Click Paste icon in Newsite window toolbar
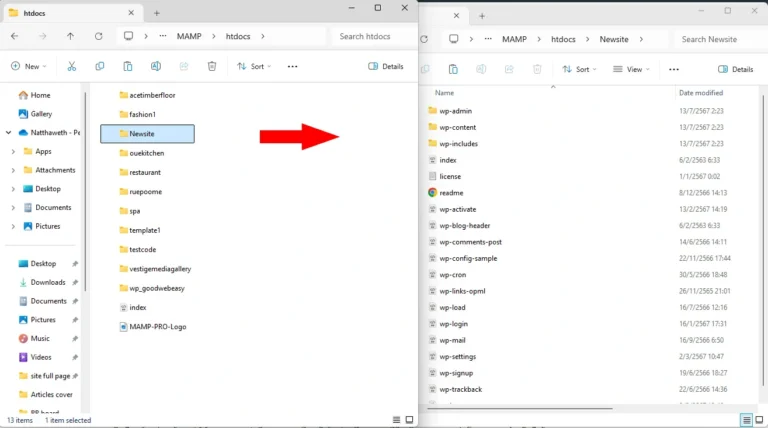The width and height of the screenshot is (768, 428). (x=453, y=69)
